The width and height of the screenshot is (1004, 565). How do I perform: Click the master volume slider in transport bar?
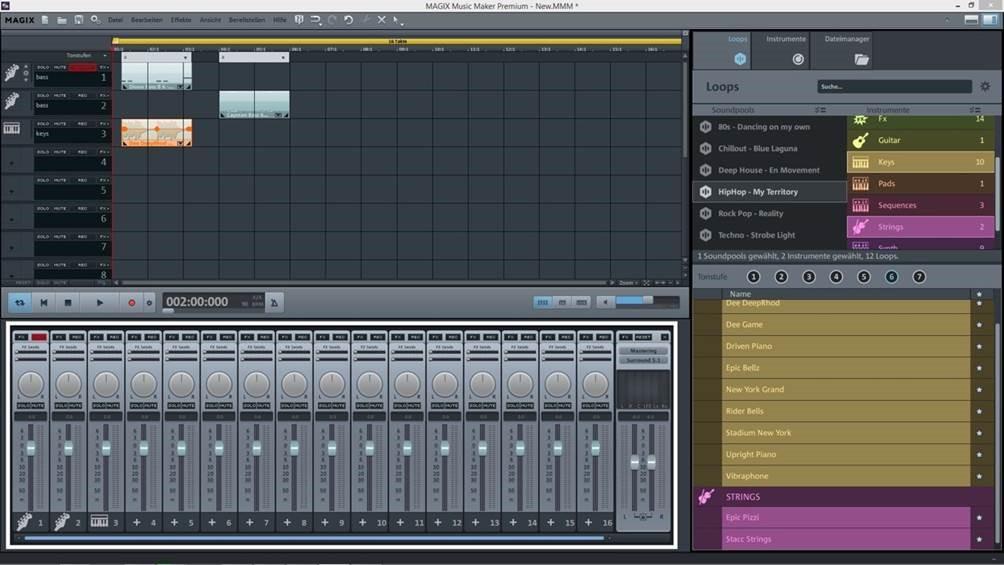(x=647, y=301)
